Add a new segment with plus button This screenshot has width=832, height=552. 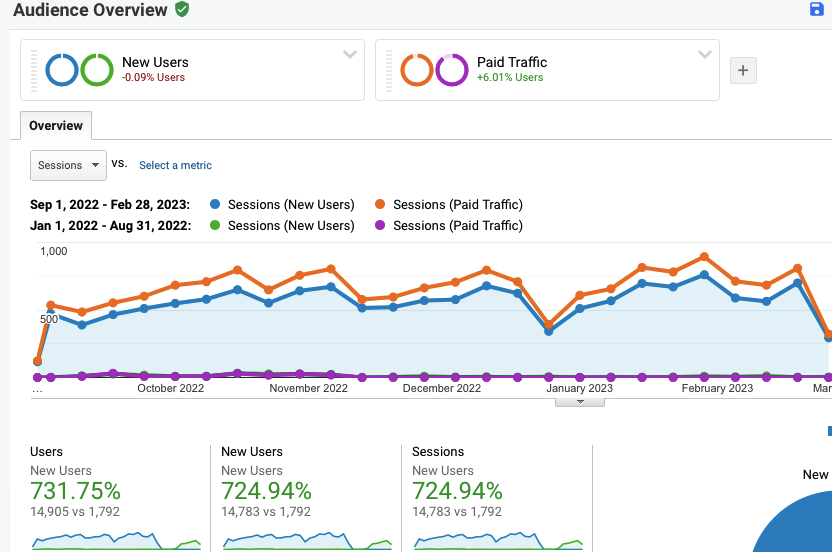click(743, 70)
